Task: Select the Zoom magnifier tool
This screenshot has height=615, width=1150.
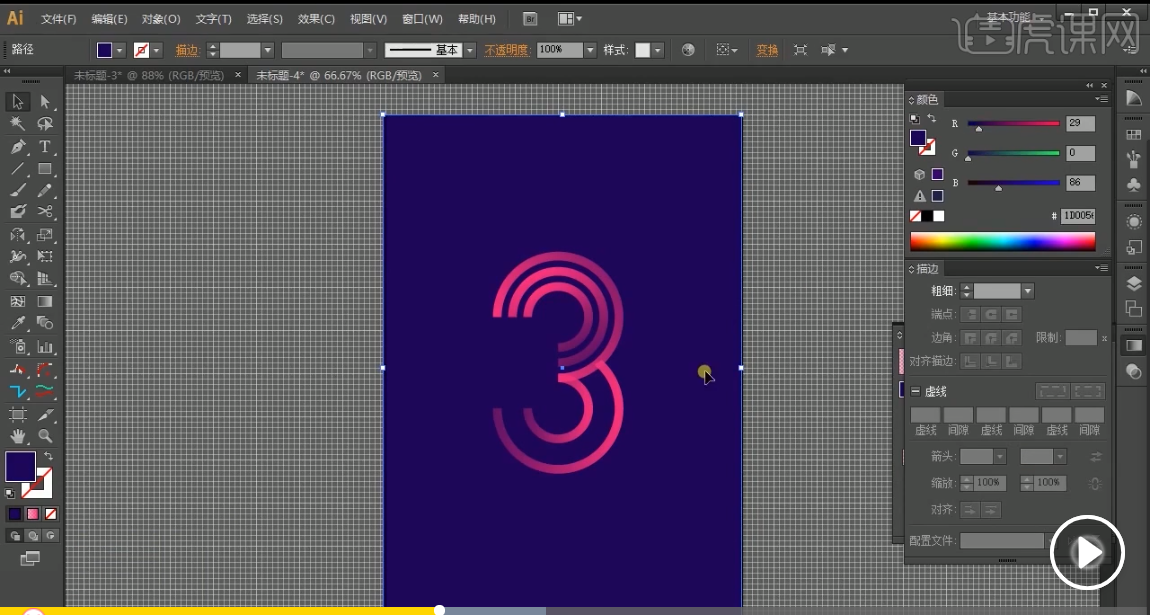Action: pos(45,436)
